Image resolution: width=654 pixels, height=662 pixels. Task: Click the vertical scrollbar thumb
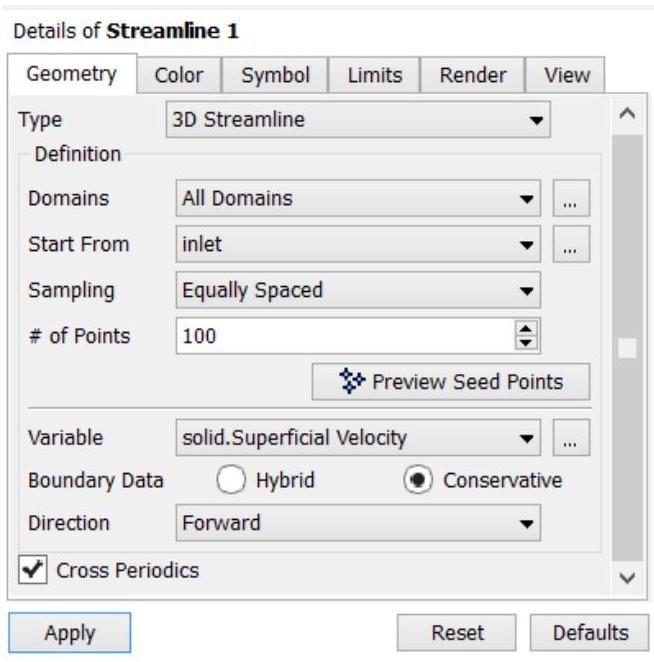[627, 348]
